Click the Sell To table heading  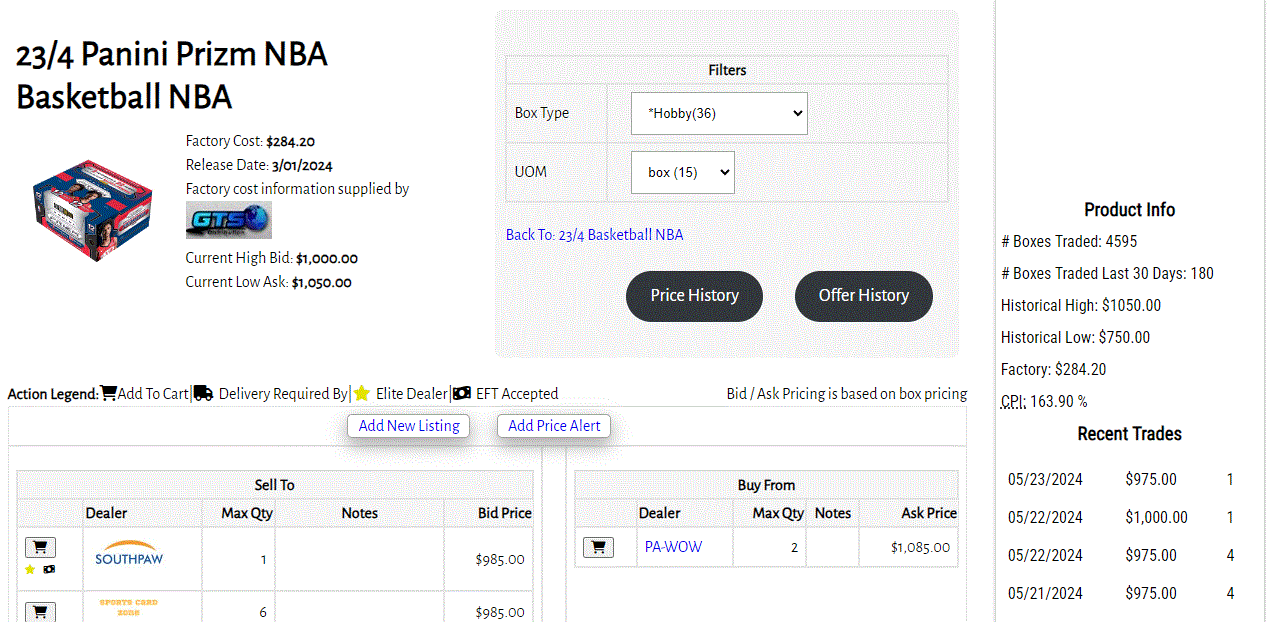click(x=274, y=485)
